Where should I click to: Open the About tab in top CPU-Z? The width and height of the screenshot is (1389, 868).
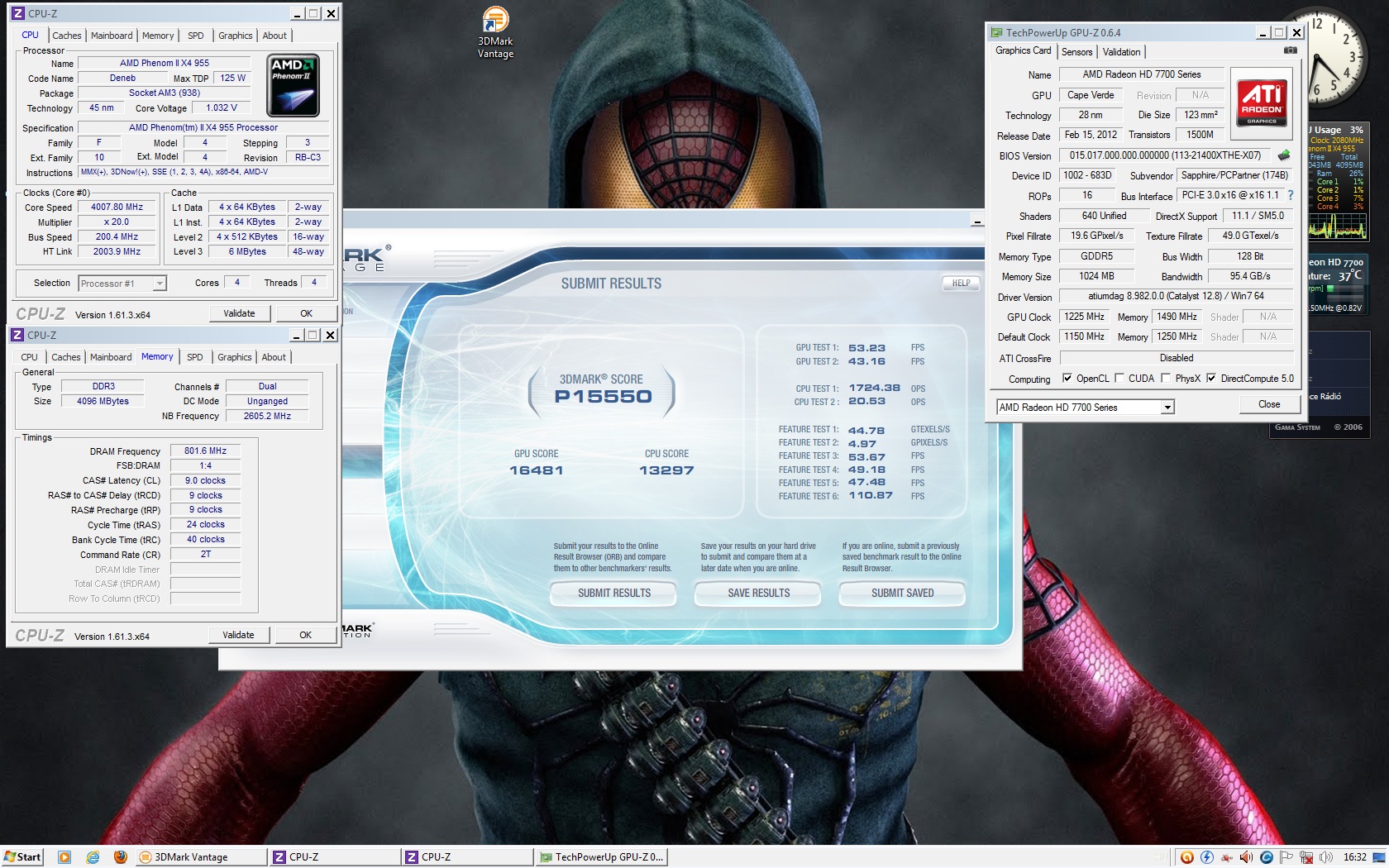click(x=274, y=36)
